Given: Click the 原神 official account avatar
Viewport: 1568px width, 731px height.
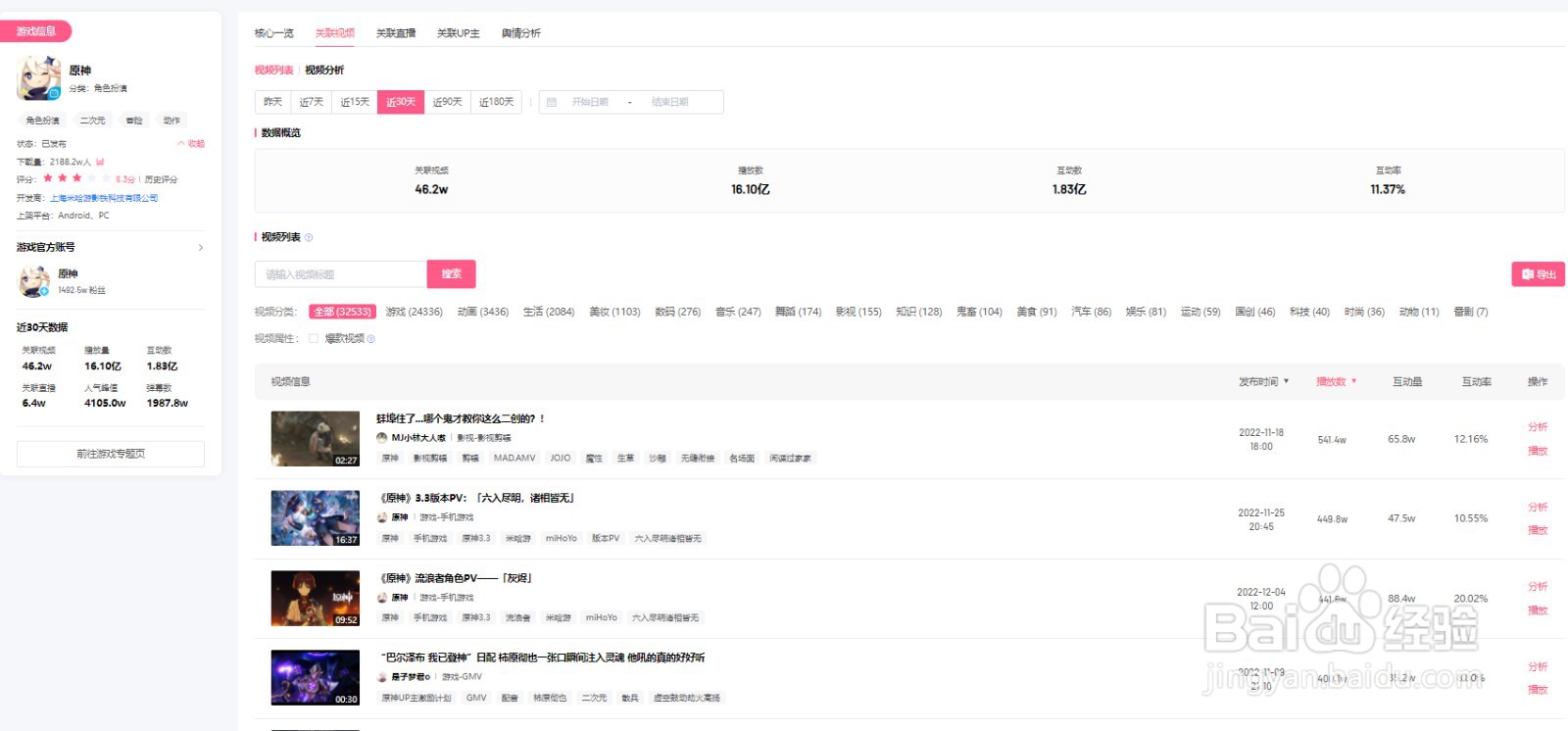Looking at the screenshot, I should (34, 281).
